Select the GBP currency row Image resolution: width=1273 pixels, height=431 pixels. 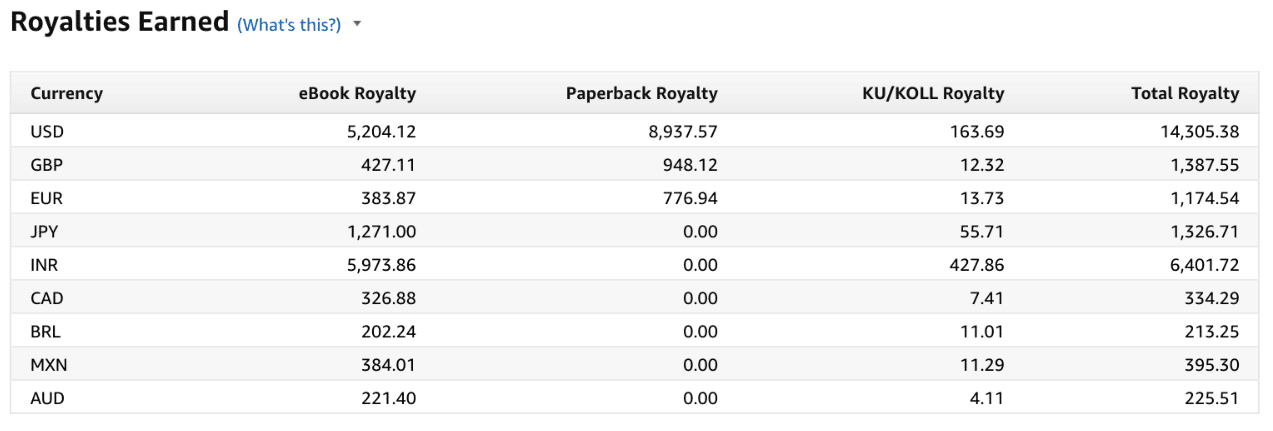coord(635,164)
